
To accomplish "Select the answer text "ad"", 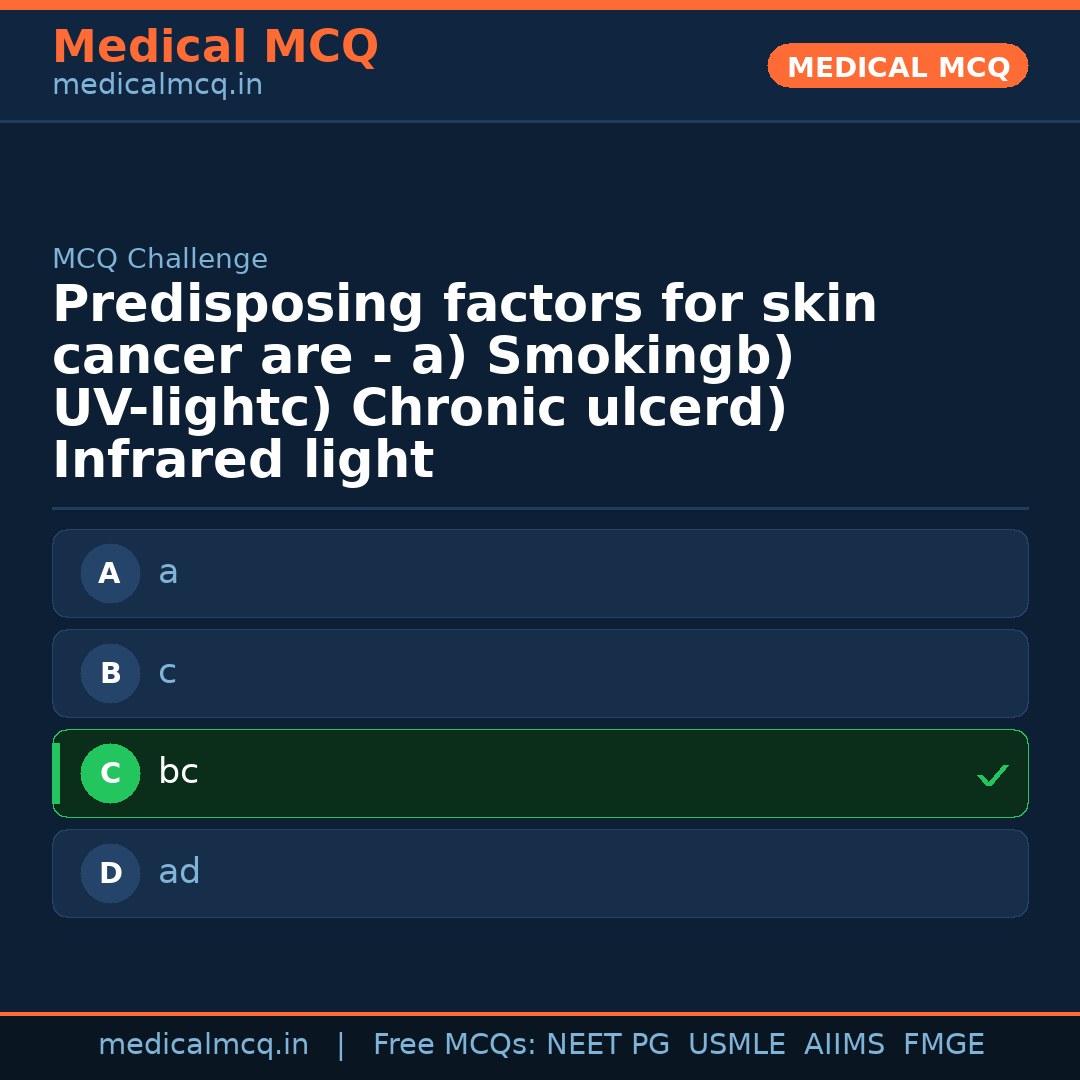I will click(x=179, y=872).
